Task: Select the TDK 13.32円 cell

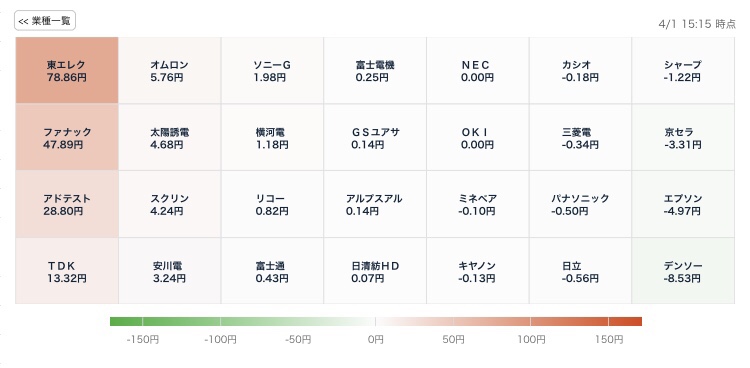Action: pos(67,271)
